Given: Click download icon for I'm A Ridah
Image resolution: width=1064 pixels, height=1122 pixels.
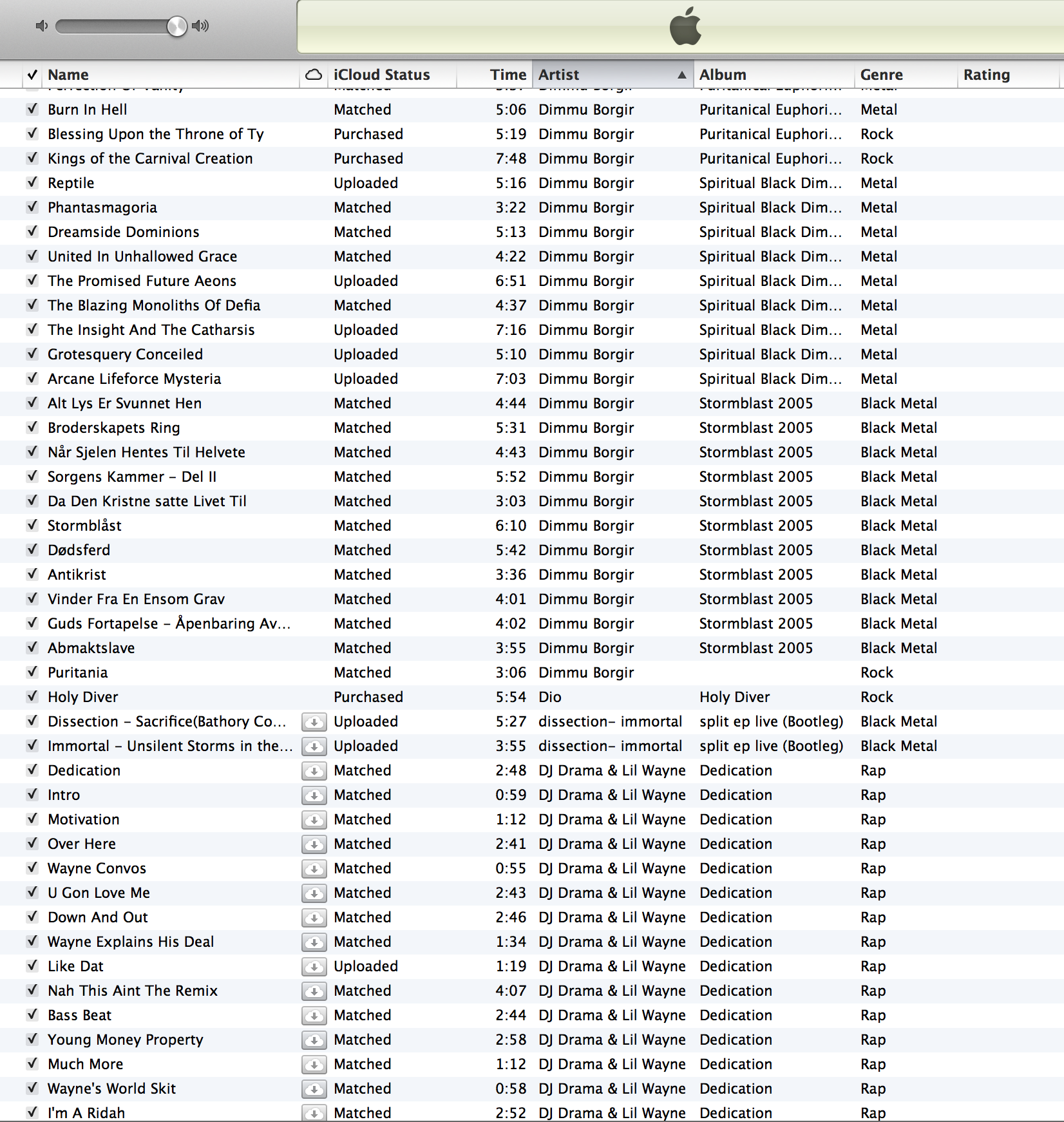Looking at the screenshot, I should [314, 1113].
